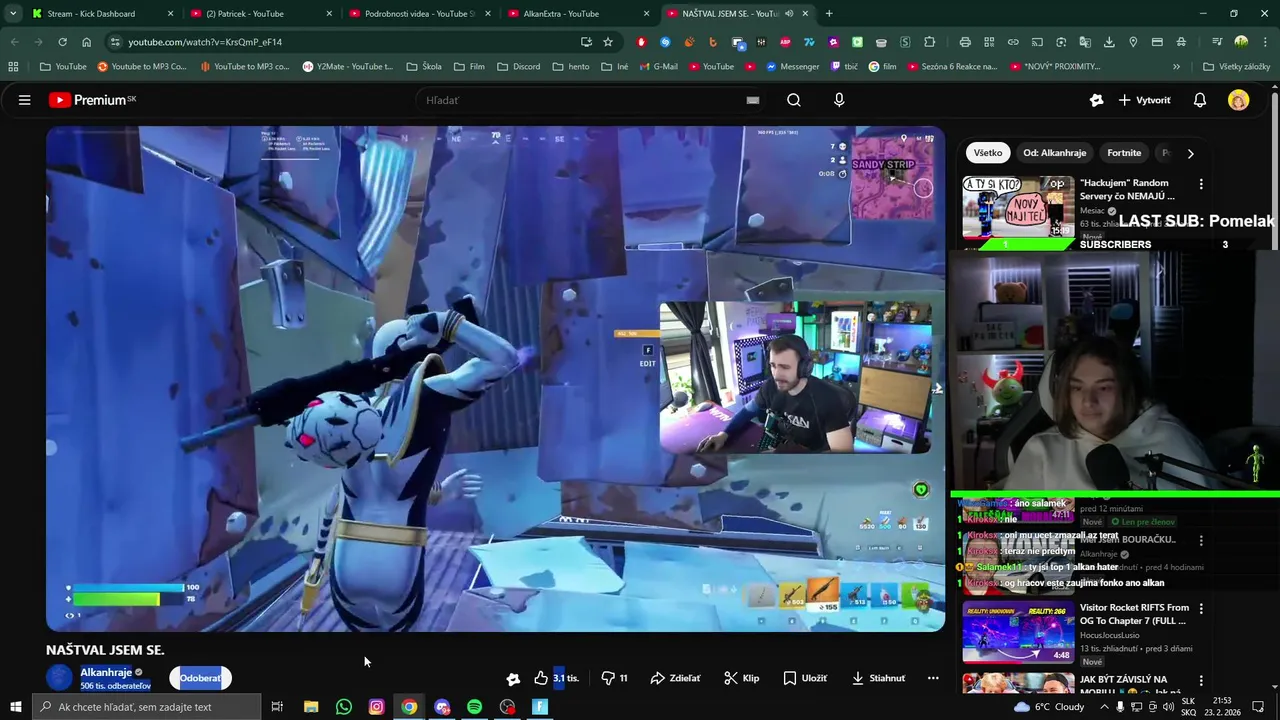Click the Zdieľať share button
Screen dimensions: 1280x720
tap(675, 678)
